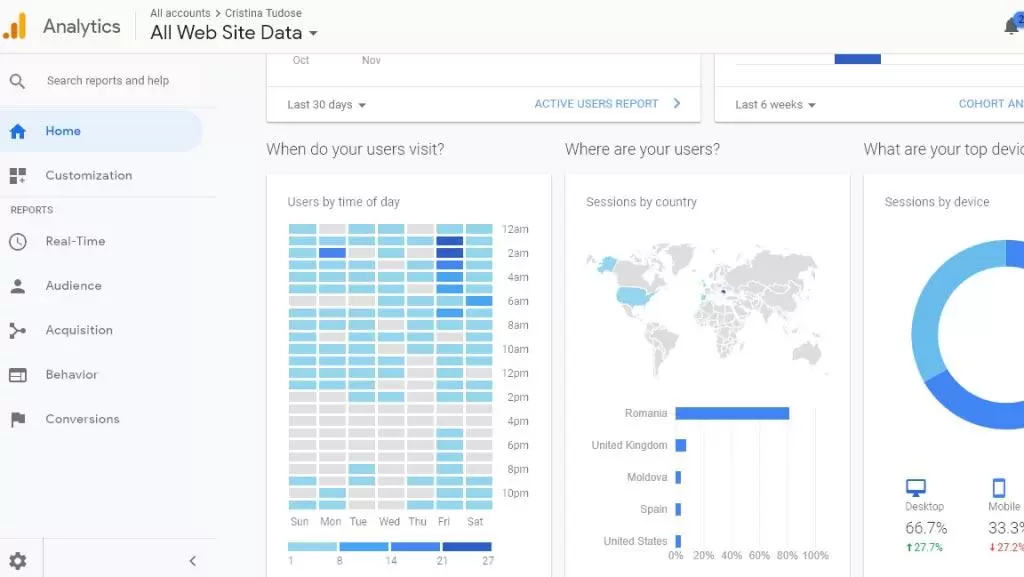Image resolution: width=1024 pixels, height=577 pixels.
Task: Click the Behavior panel icon
Action: coord(17,375)
